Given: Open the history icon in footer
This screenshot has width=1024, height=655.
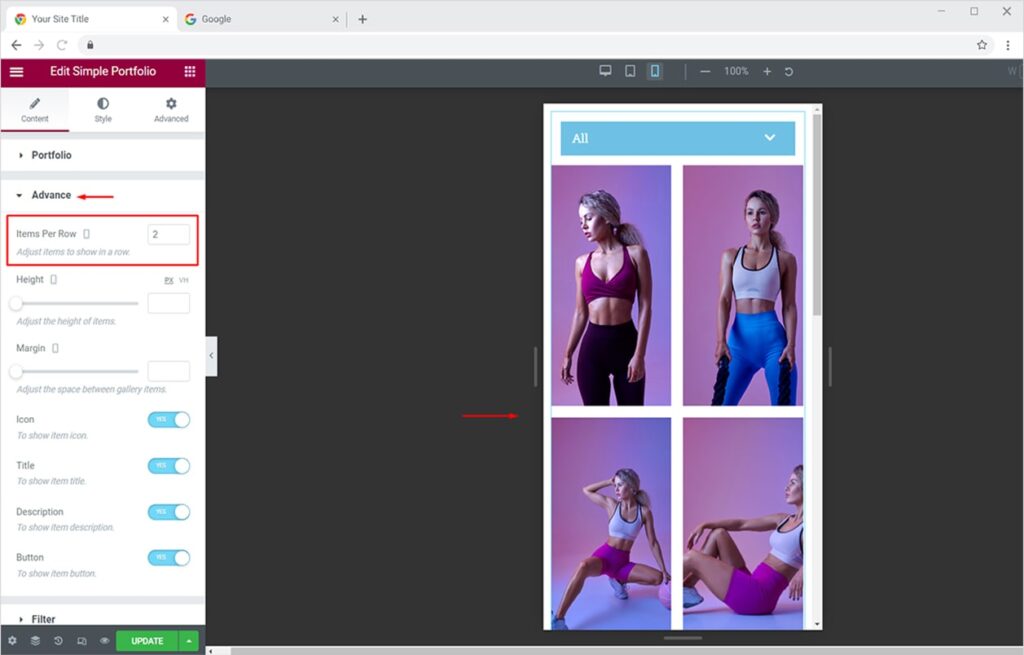Looking at the screenshot, I should (x=57, y=641).
